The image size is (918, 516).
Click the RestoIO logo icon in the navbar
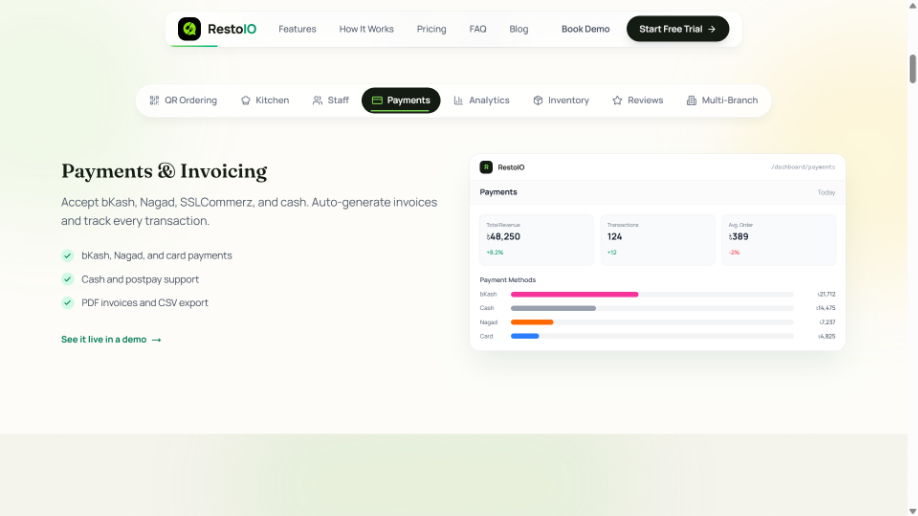pyautogui.click(x=189, y=29)
